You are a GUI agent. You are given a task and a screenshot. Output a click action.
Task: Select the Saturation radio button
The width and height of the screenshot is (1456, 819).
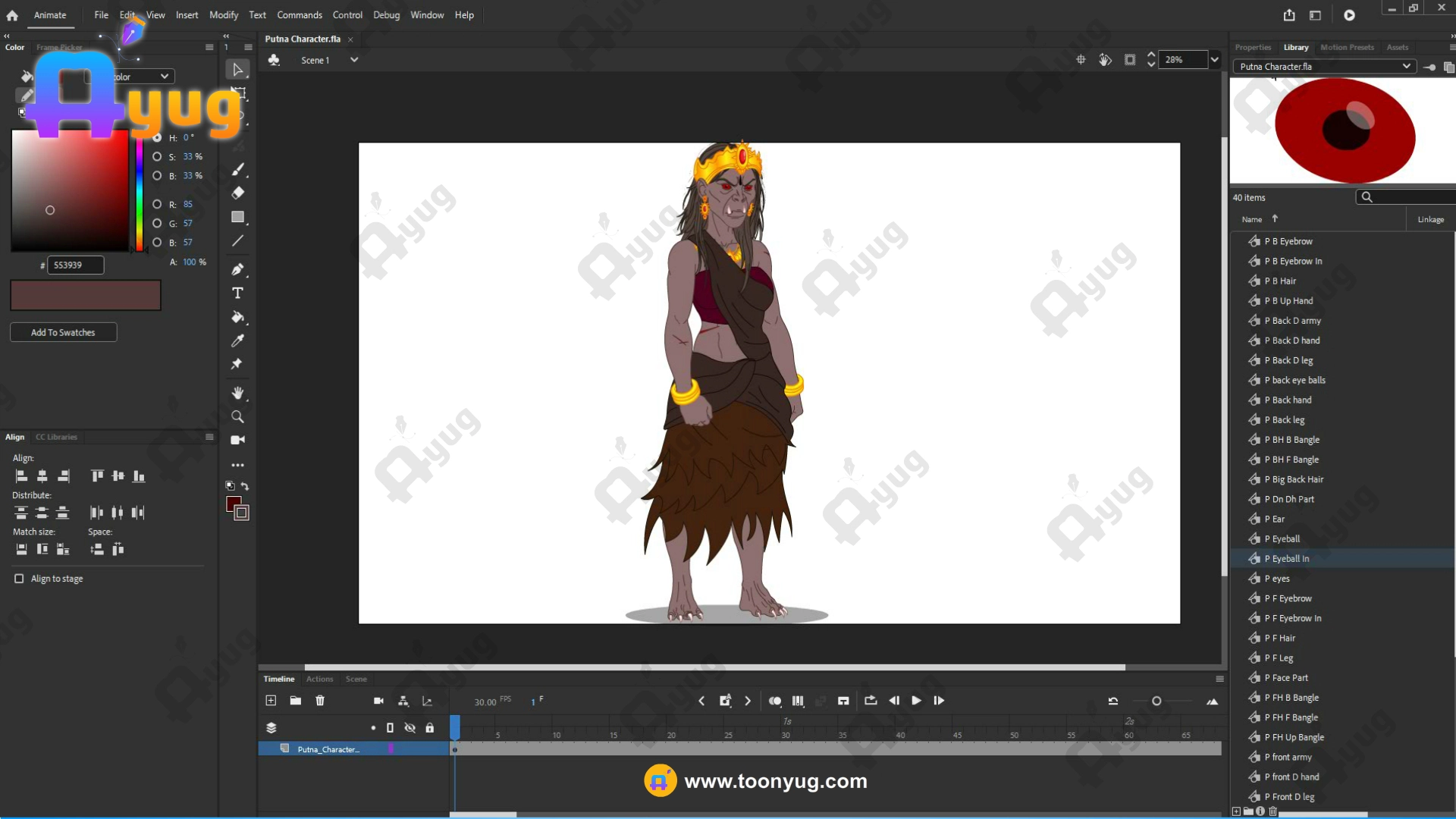[x=157, y=157]
